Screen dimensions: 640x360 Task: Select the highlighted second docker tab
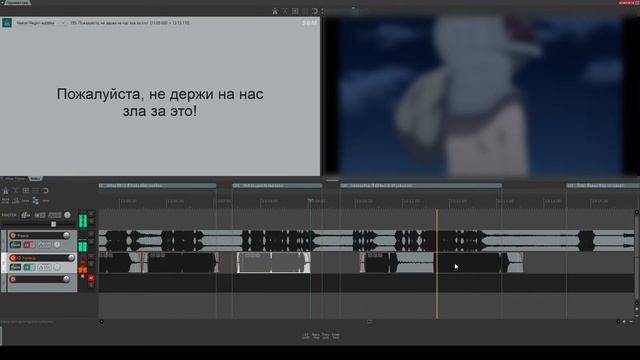click(36, 179)
